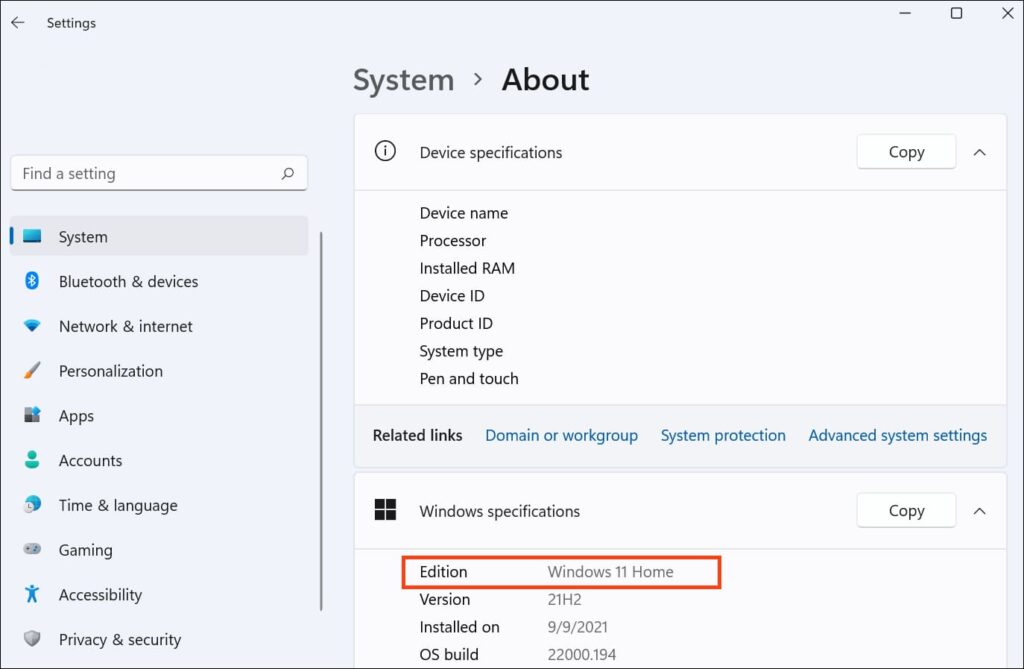
Task: Collapse the Windows specifications section
Action: pyautogui.click(x=980, y=510)
